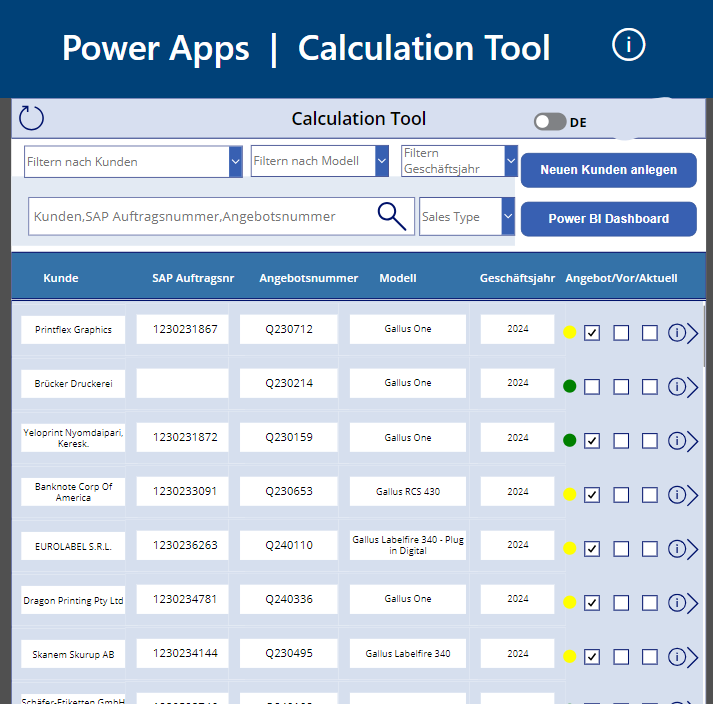This screenshot has height=704, width=713.
Task: Toggle the DE language switch
Action: point(550,121)
